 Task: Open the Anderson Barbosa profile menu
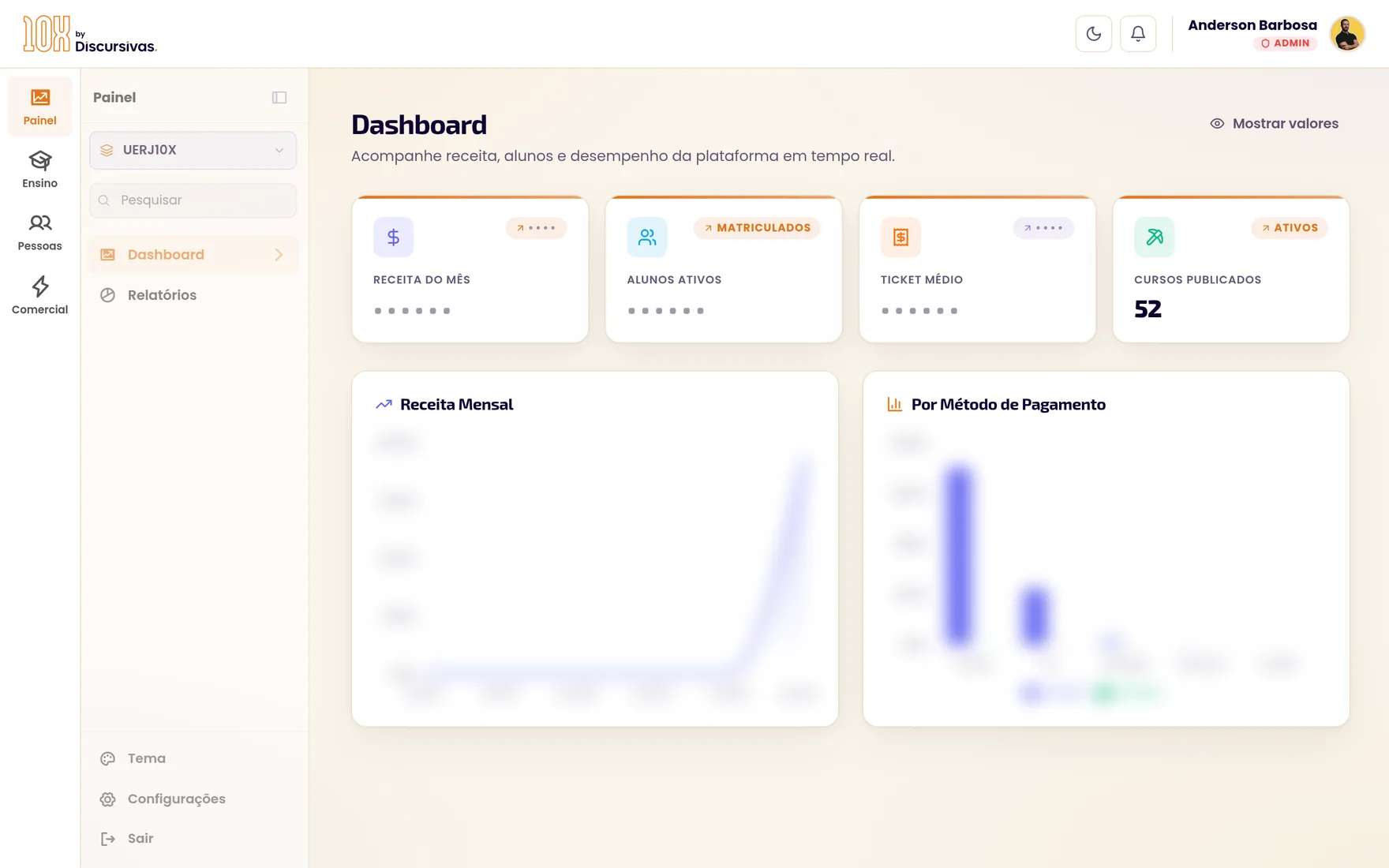[1276, 34]
